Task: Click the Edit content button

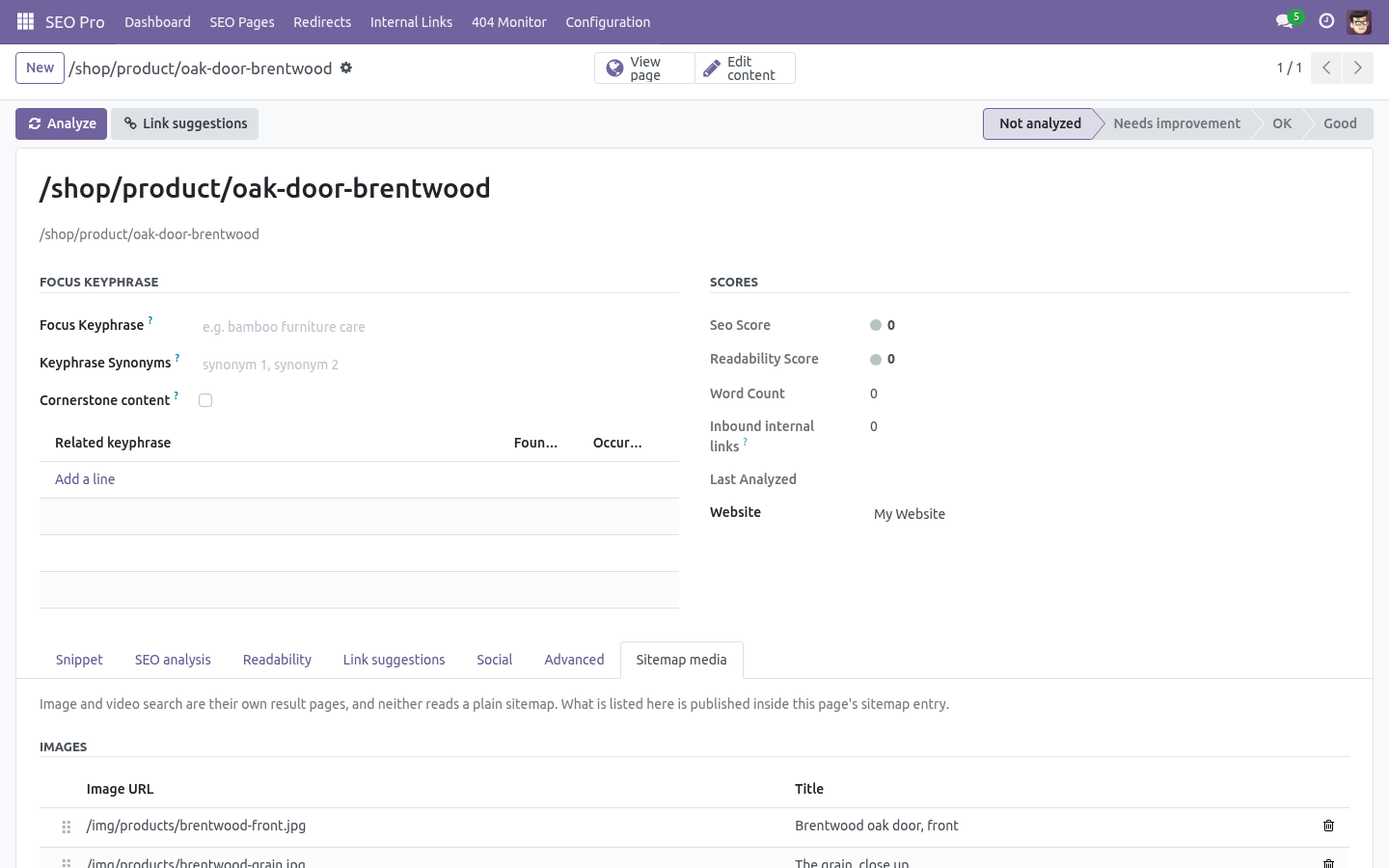Action: click(x=745, y=68)
